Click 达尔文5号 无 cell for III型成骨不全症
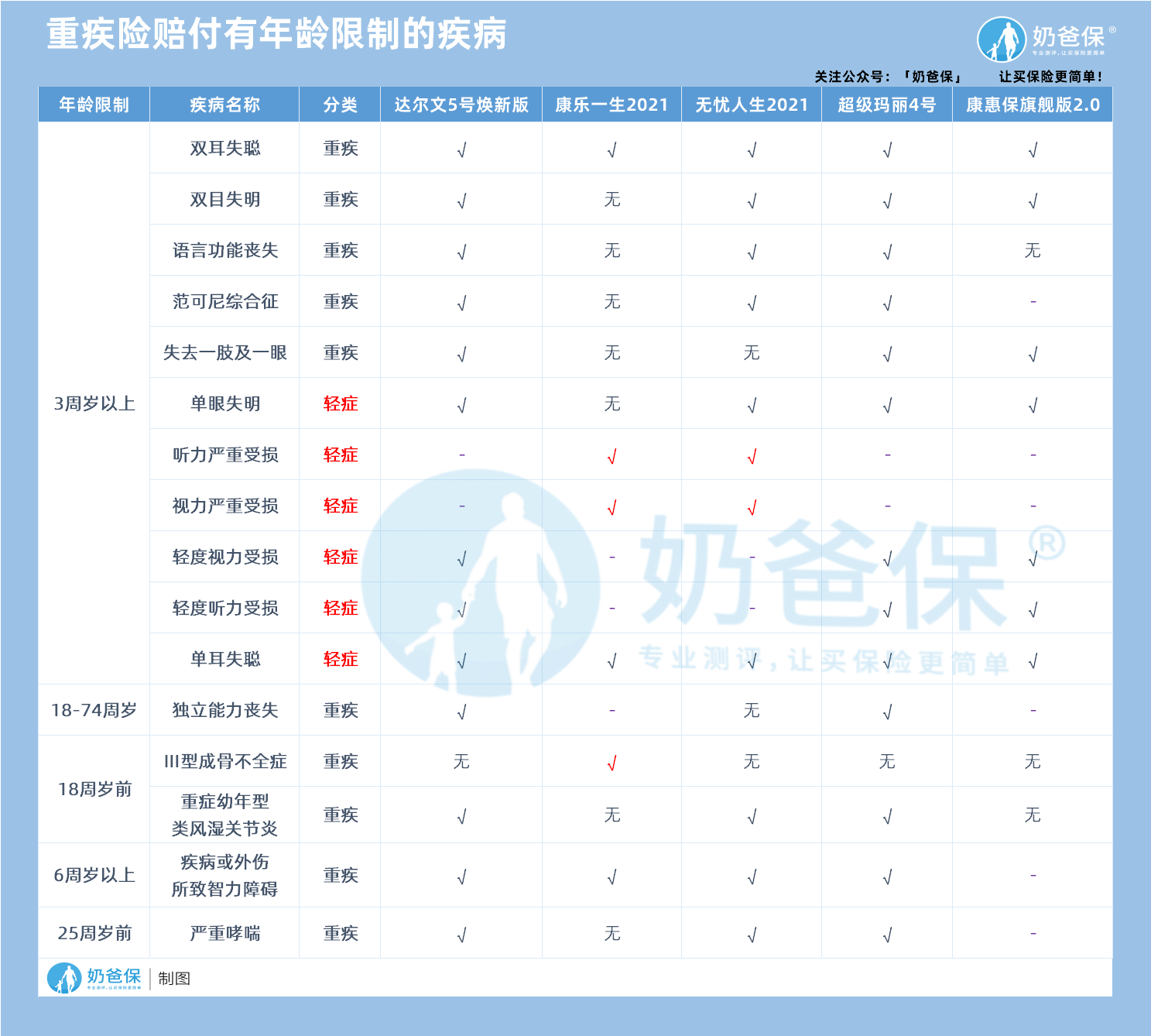This screenshot has width=1151, height=1036. point(461,761)
